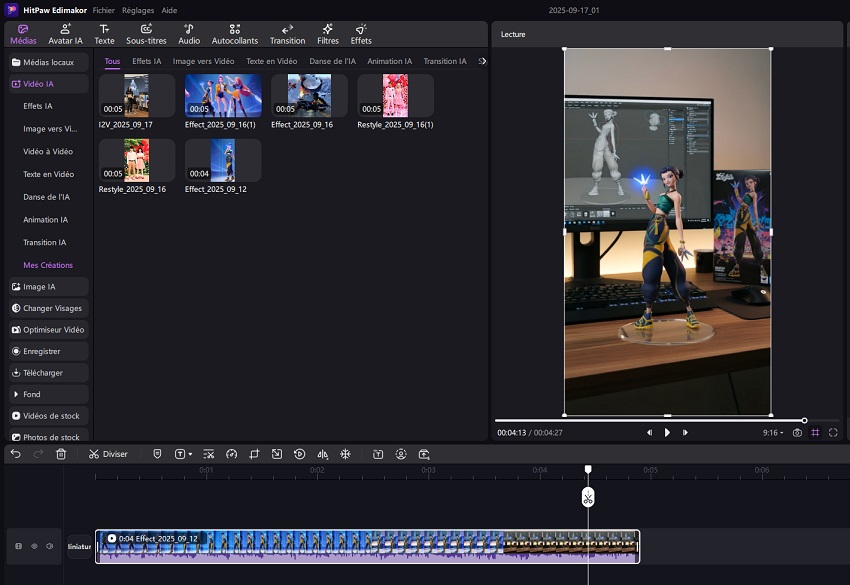Enter fullscreen preview mode
The image size is (850, 585).
coord(833,433)
